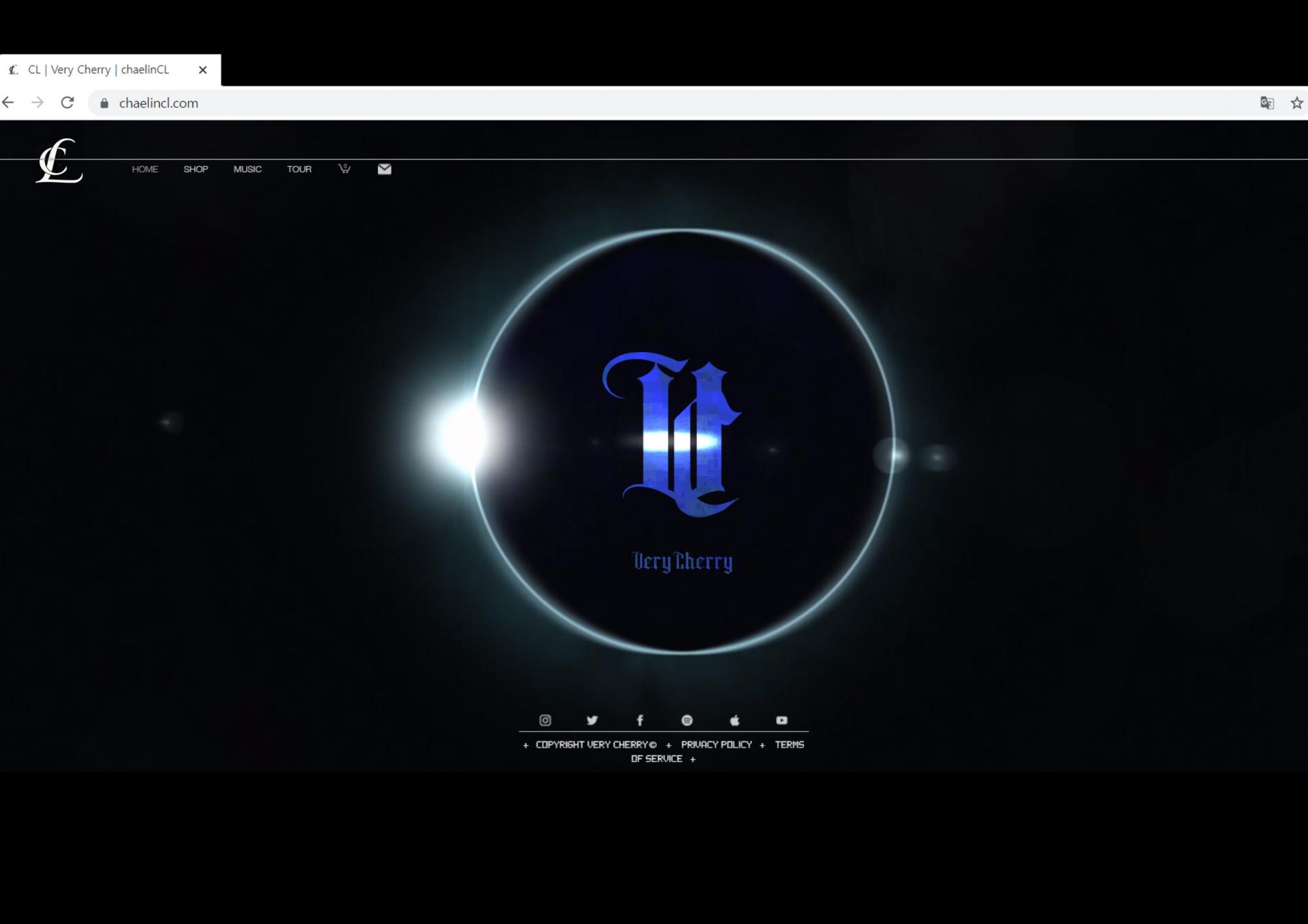Click the translate page icon
1308x924 pixels.
[1267, 103]
